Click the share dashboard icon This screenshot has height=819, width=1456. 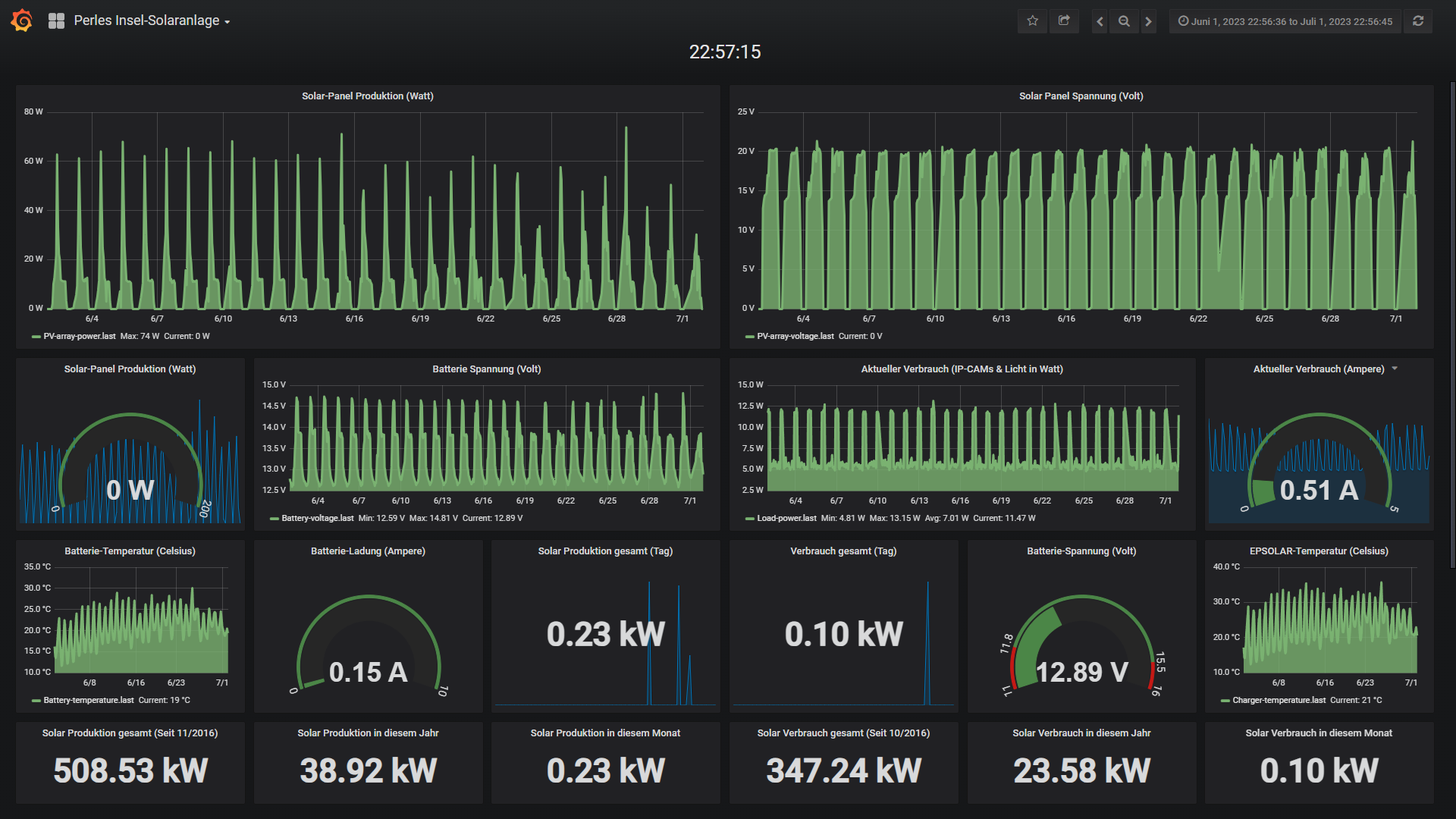coord(1064,21)
